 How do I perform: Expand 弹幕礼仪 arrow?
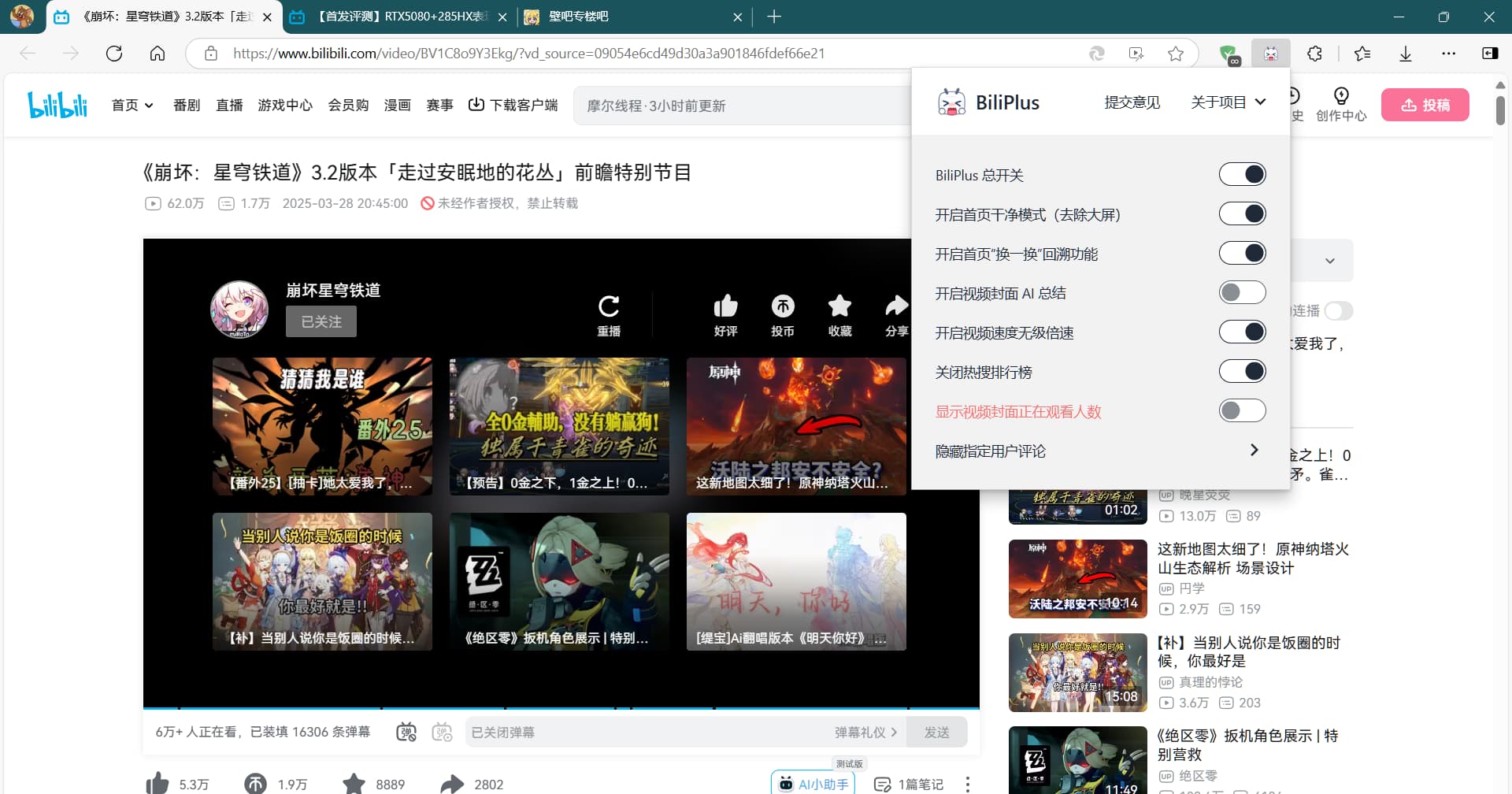click(x=894, y=732)
